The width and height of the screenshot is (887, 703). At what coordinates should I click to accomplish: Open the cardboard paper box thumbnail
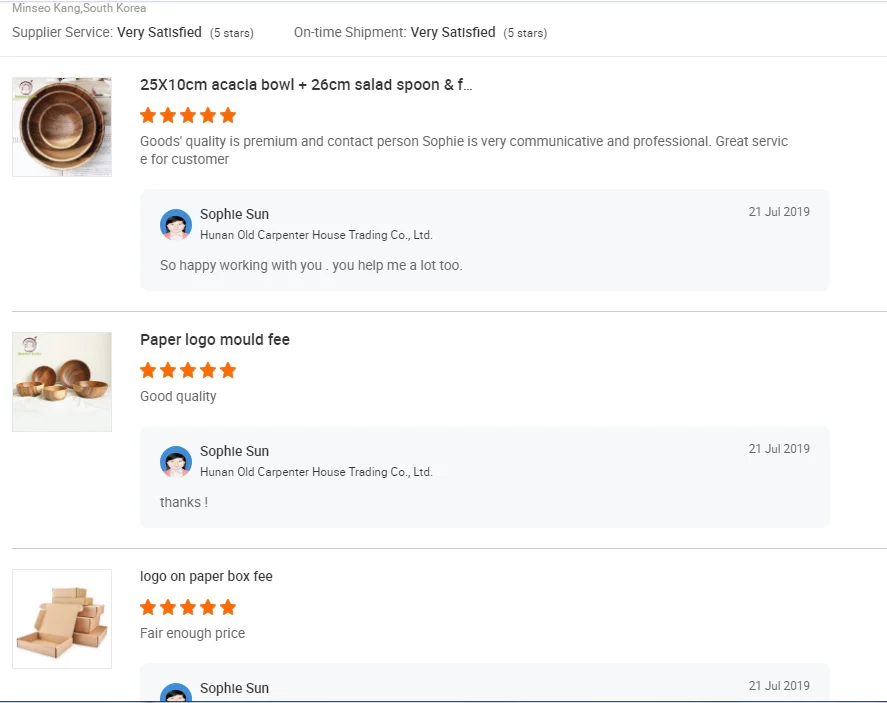click(62, 619)
